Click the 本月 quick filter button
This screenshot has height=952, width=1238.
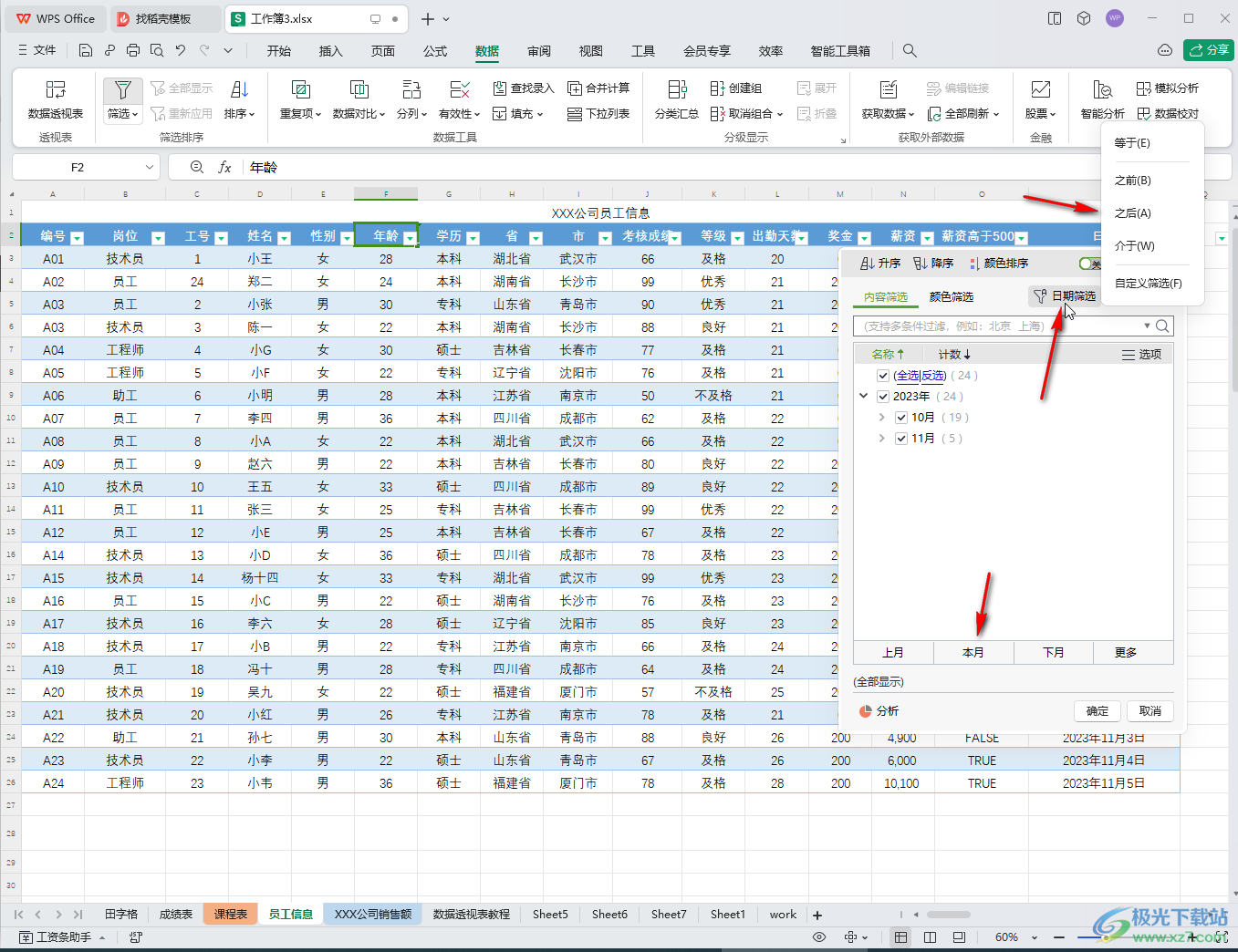tap(973, 653)
